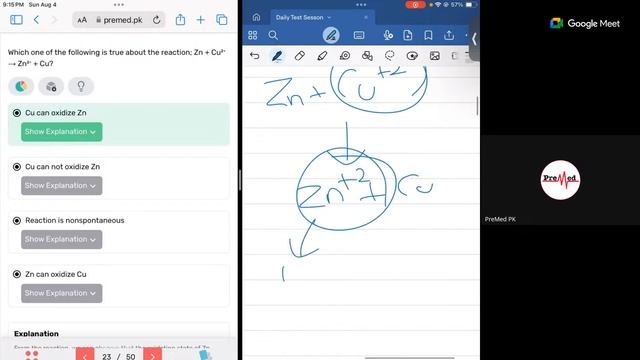The image size is (640, 360).
Task: Select the tape tool
Action: pyautogui.click(x=345, y=56)
